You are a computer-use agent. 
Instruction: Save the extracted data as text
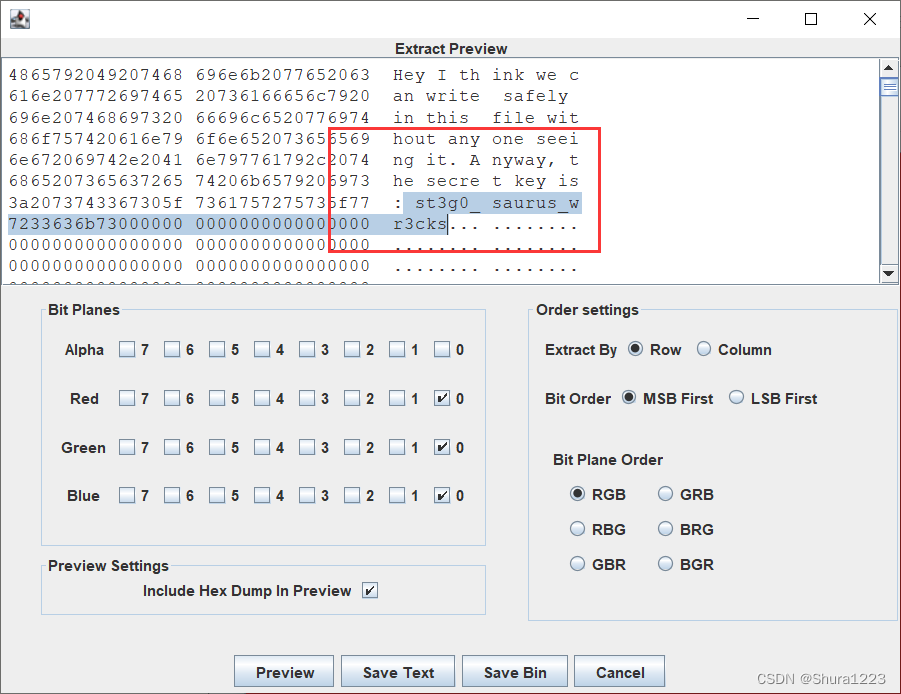tap(397, 671)
